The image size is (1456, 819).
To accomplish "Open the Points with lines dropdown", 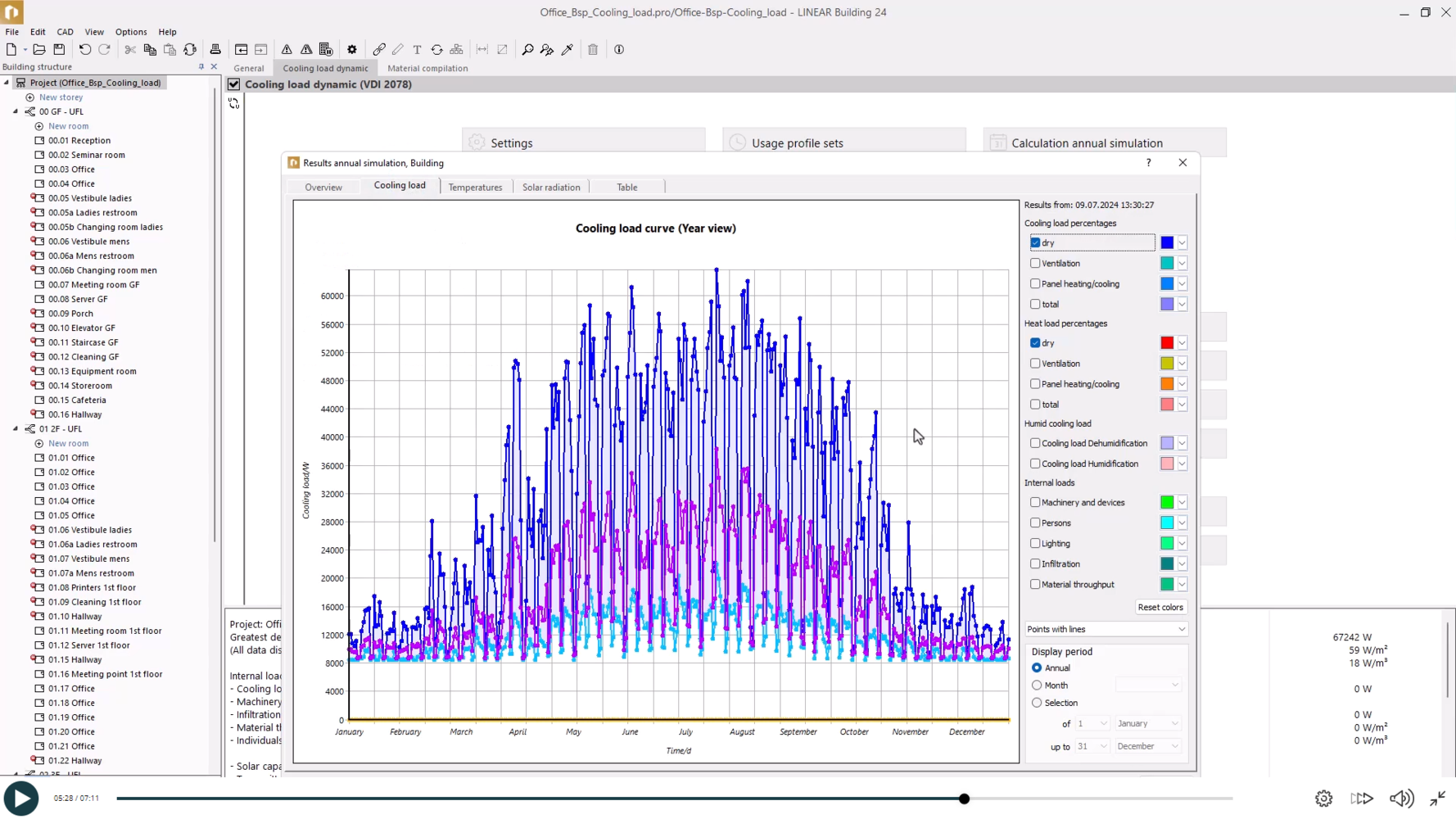I will tap(1106, 629).
